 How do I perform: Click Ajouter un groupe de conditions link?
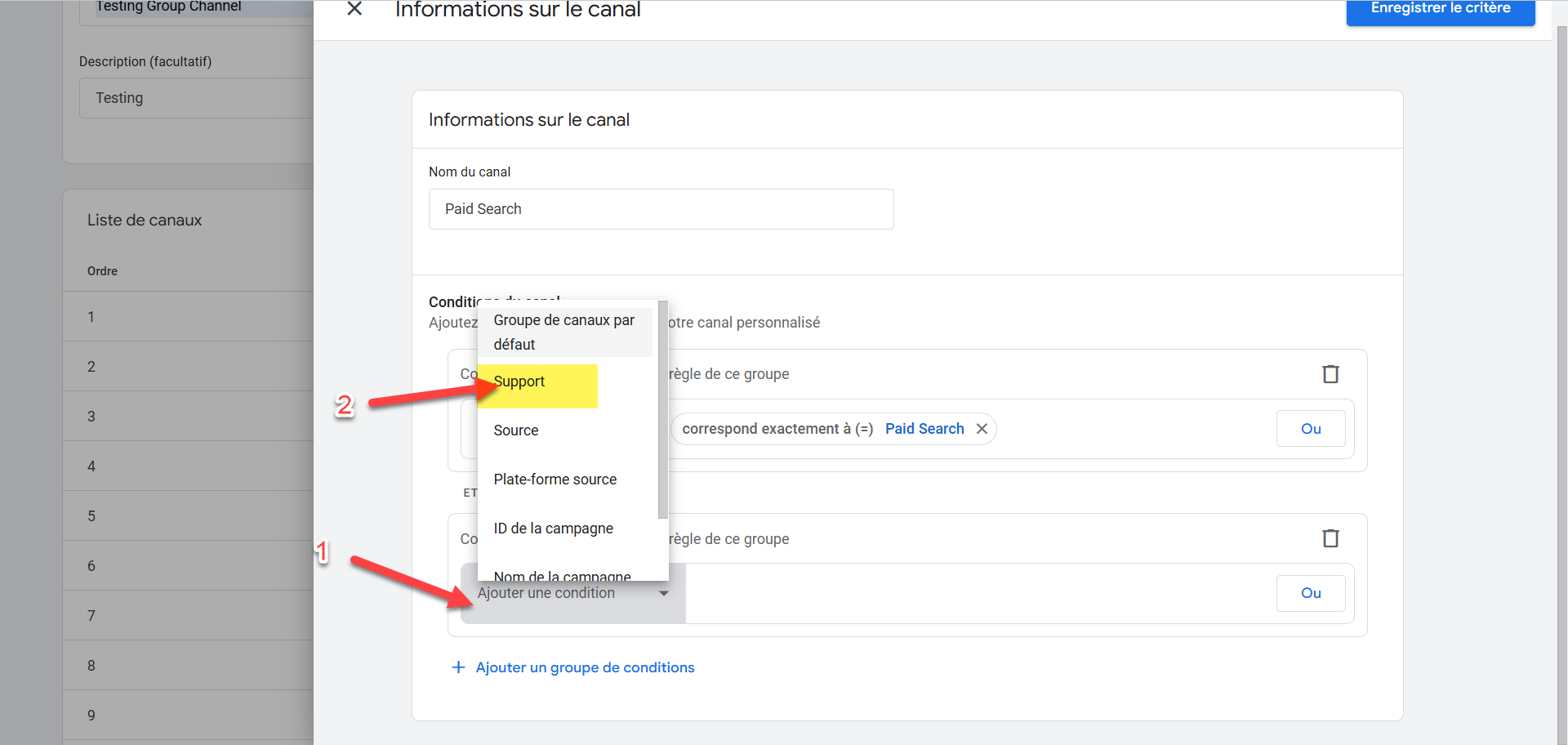(585, 667)
